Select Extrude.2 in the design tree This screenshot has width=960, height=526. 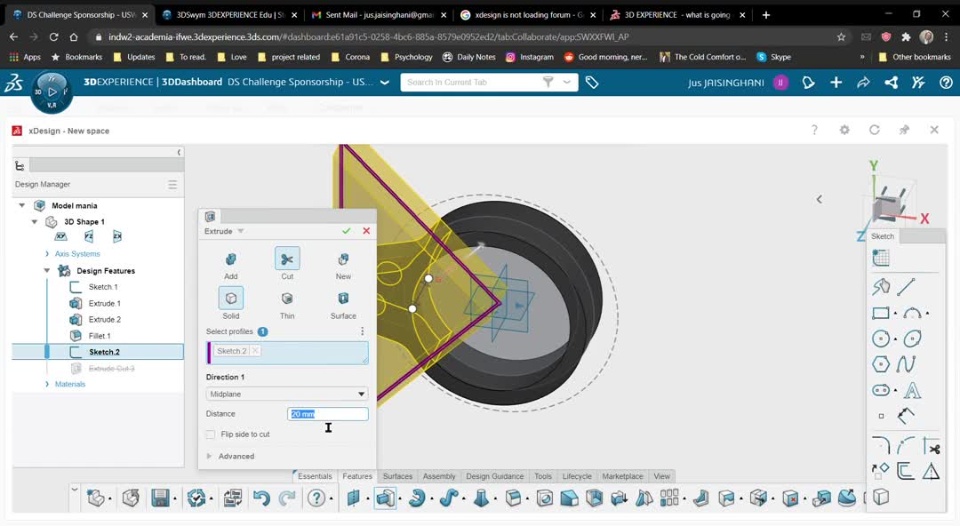[104, 319]
